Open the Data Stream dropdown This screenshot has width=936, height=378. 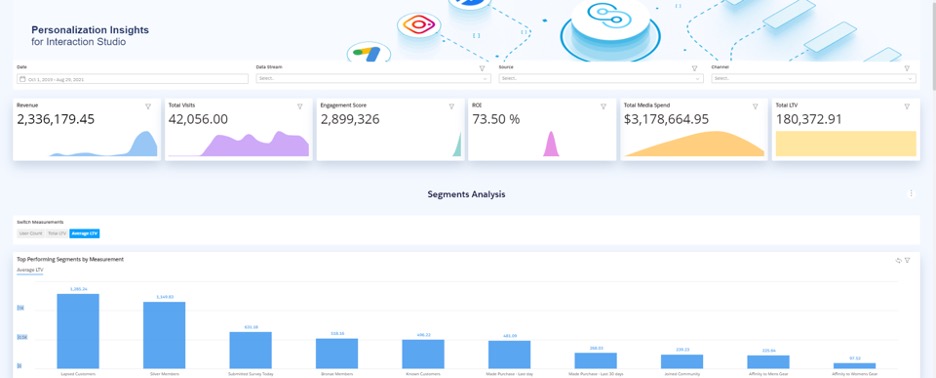(373, 78)
